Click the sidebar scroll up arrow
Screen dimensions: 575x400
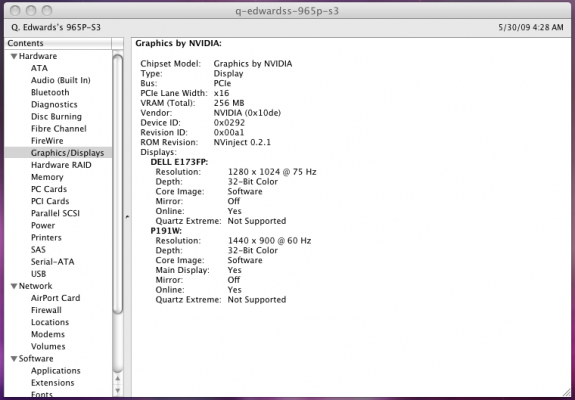(x=118, y=378)
